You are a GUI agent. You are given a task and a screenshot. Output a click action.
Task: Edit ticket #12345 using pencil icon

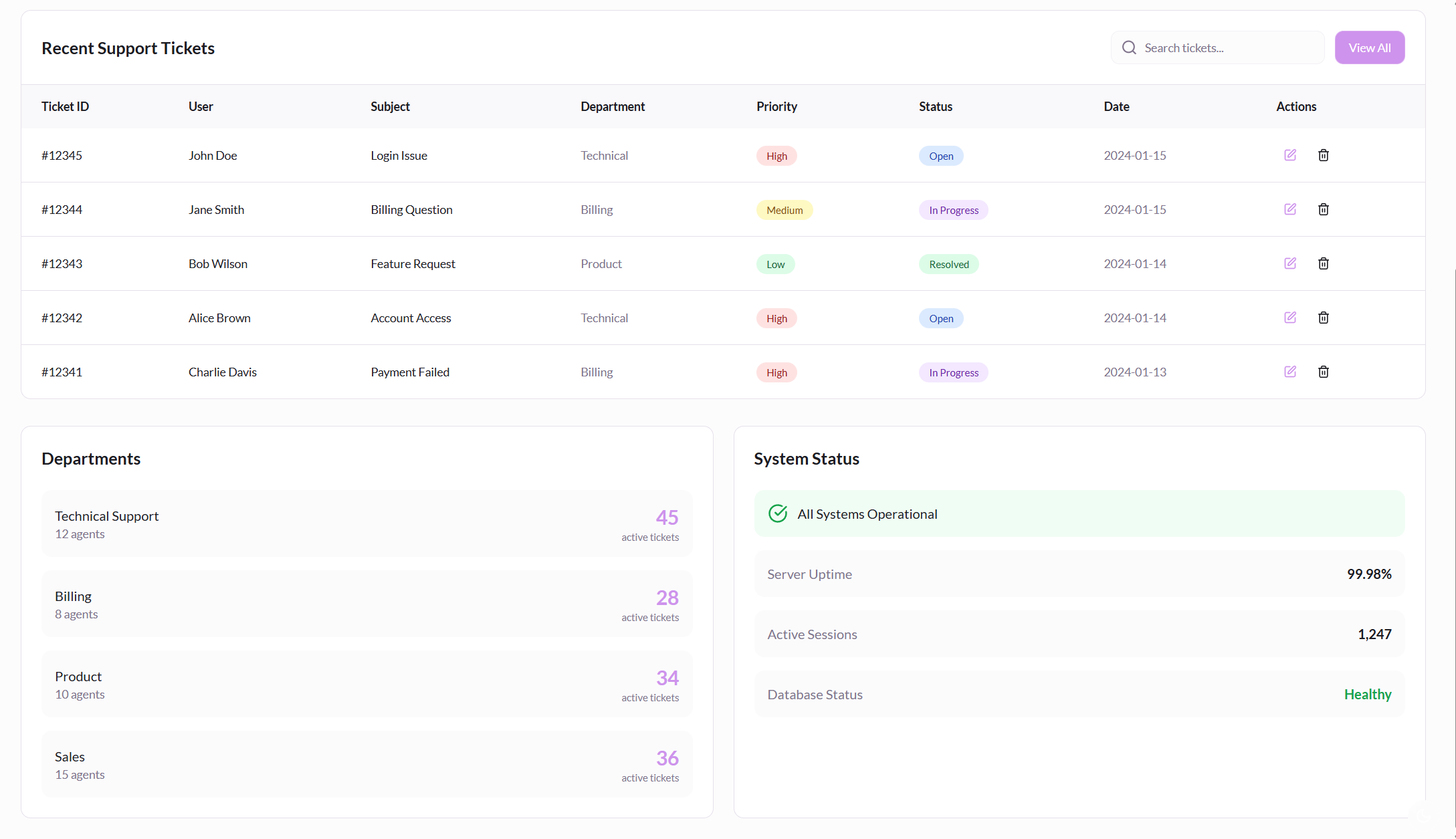pyautogui.click(x=1290, y=155)
